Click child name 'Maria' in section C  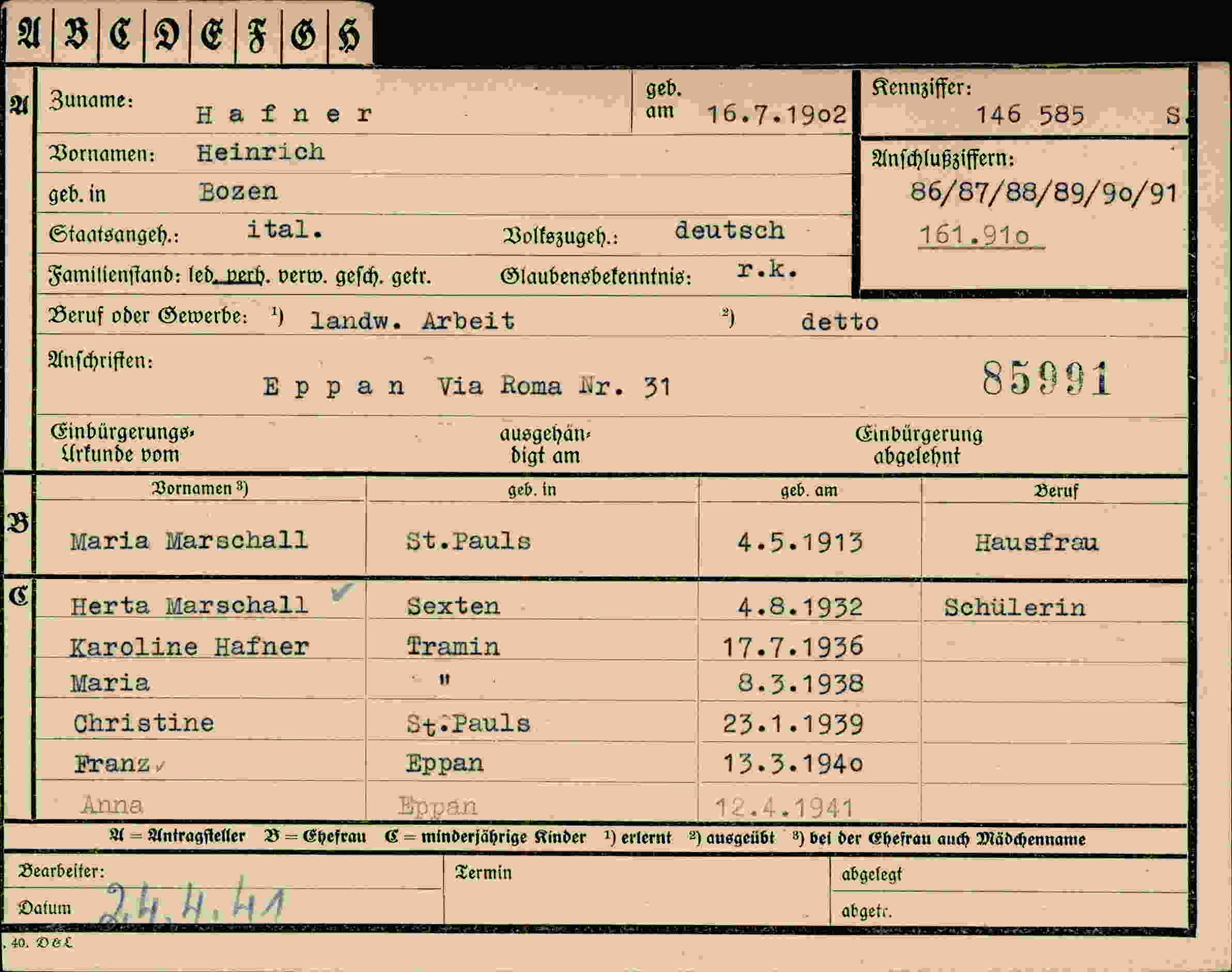[110, 683]
